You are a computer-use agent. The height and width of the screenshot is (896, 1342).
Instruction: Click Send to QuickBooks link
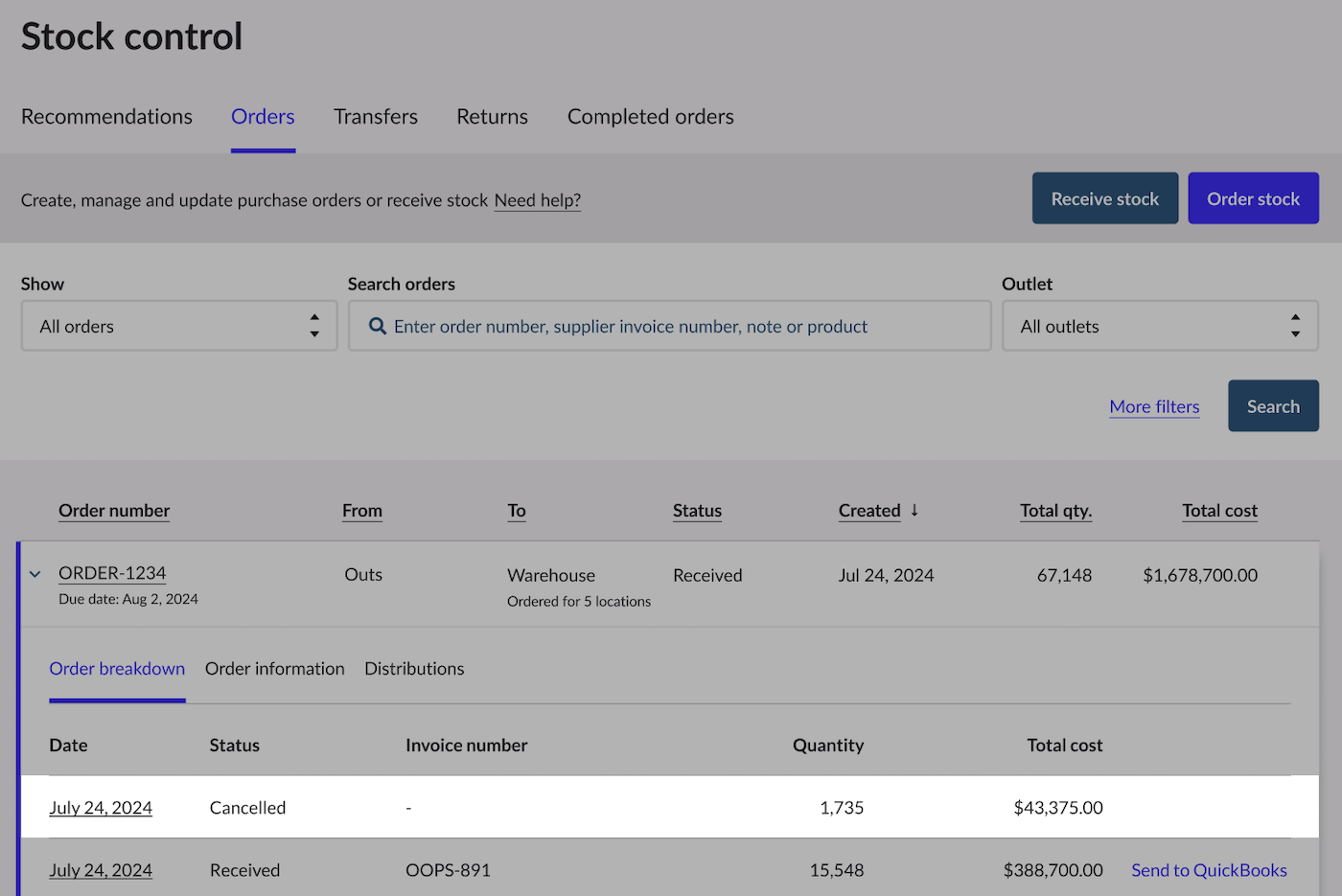click(x=1209, y=870)
